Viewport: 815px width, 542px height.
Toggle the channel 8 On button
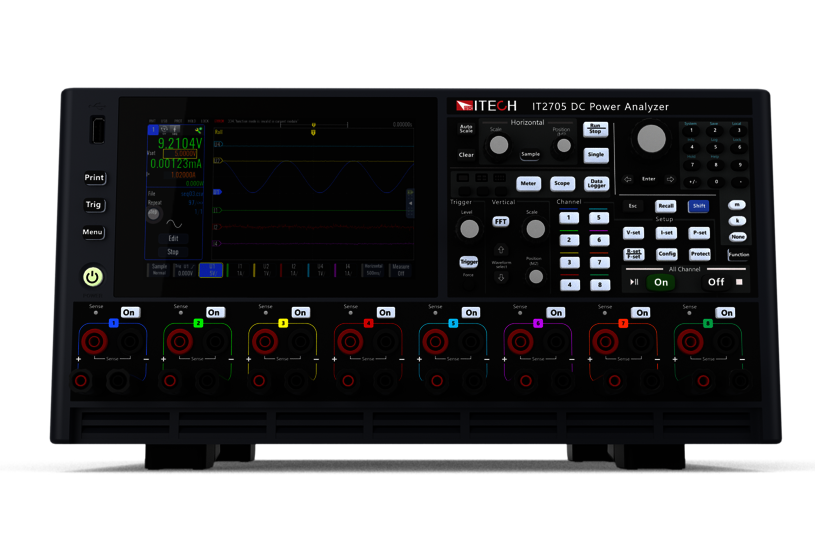(x=726, y=313)
